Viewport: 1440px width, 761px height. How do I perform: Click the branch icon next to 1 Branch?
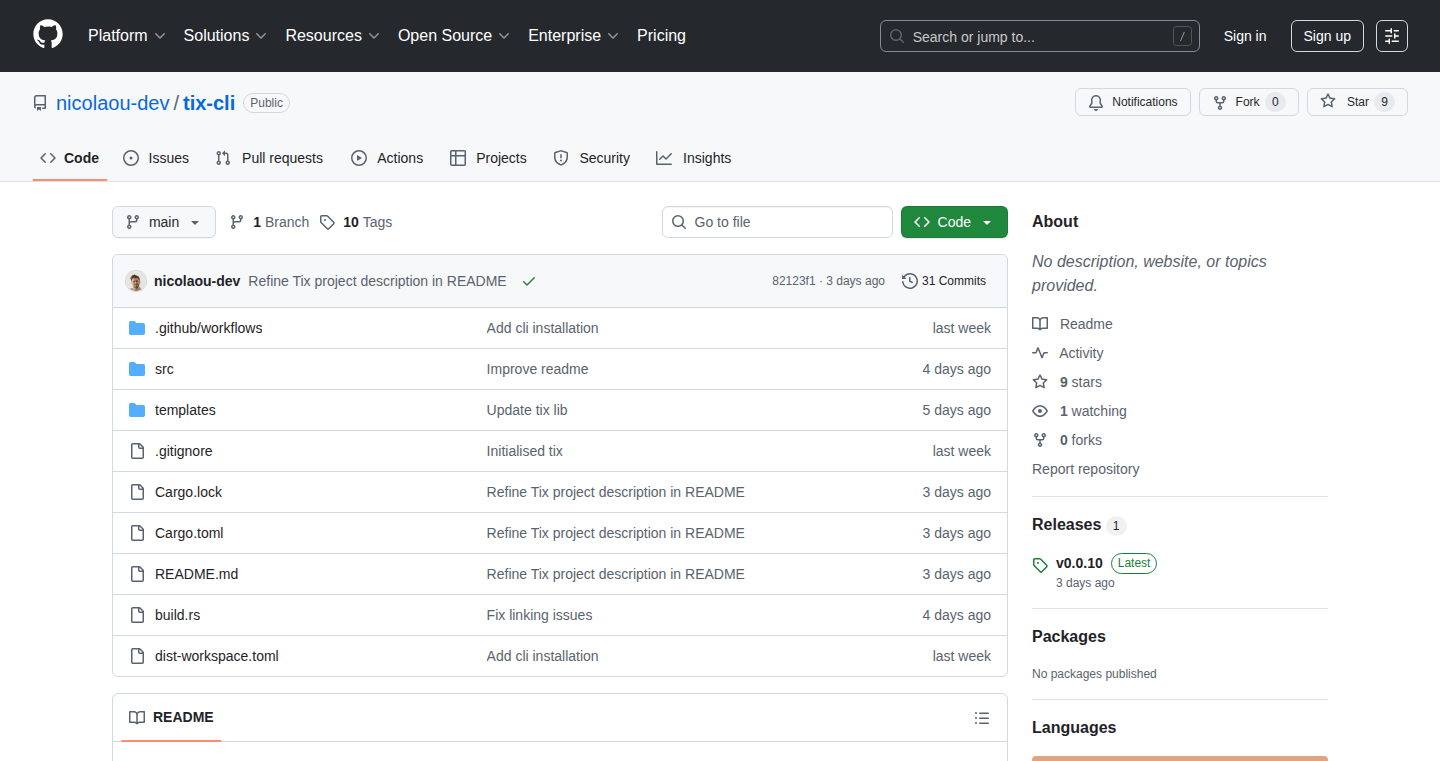(x=237, y=222)
